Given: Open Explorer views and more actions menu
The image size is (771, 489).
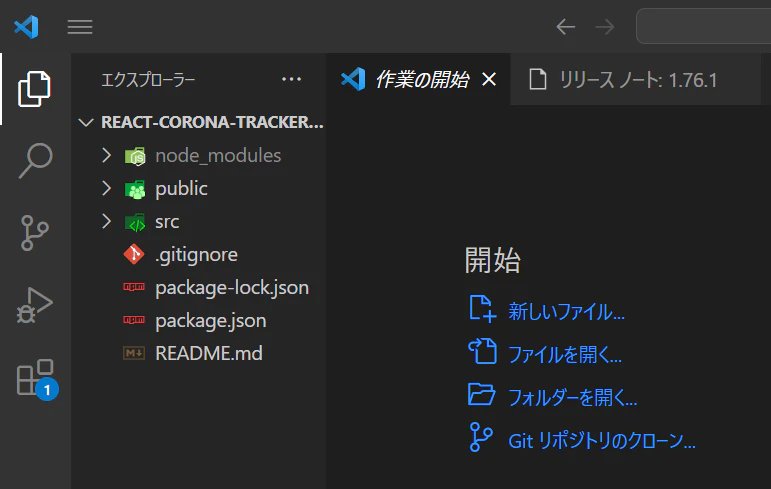Looking at the screenshot, I should (x=291, y=79).
